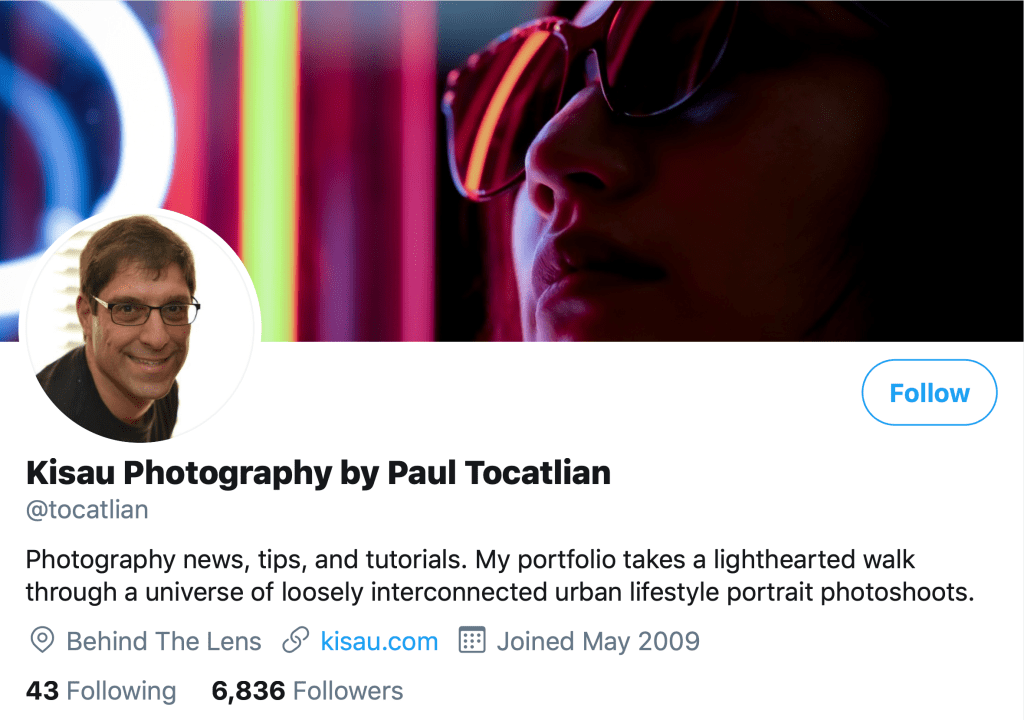This screenshot has height=720, width=1024.
Task: Select the @tocatlian username handle
Action: click(x=86, y=509)
